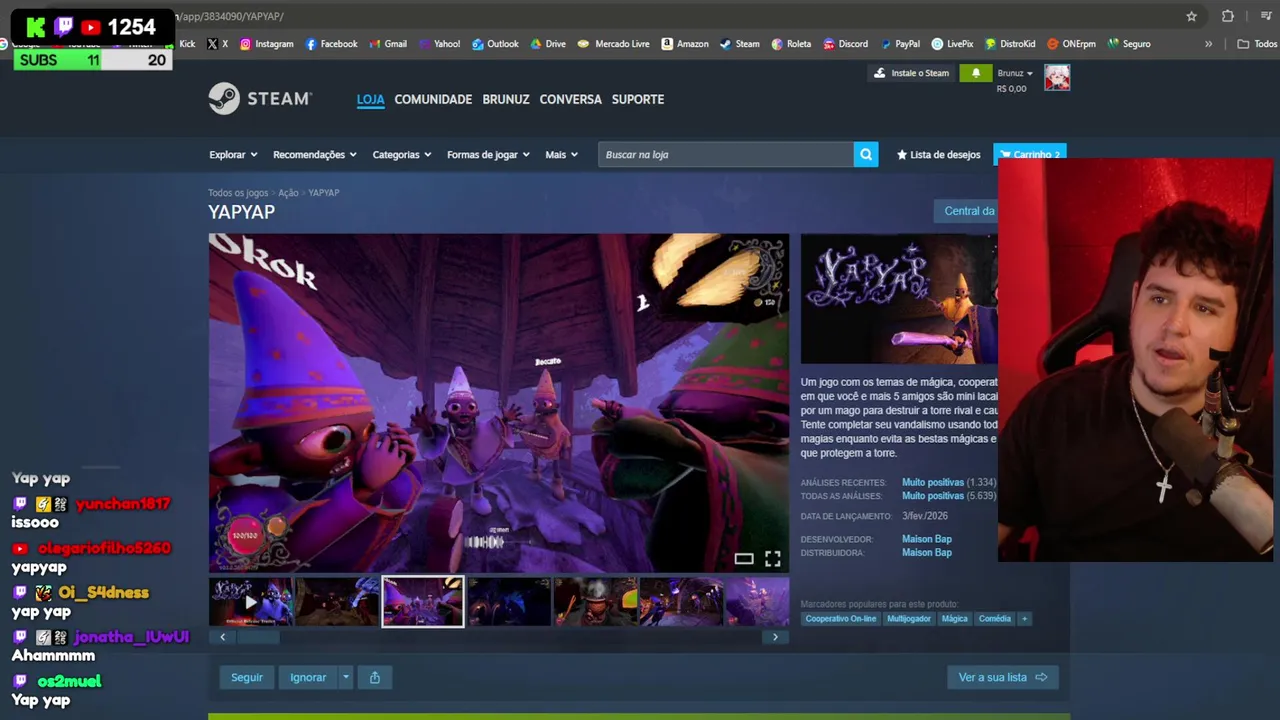Click the magnifier search button
Screen dimensions: 1280x720
point(866,154)
